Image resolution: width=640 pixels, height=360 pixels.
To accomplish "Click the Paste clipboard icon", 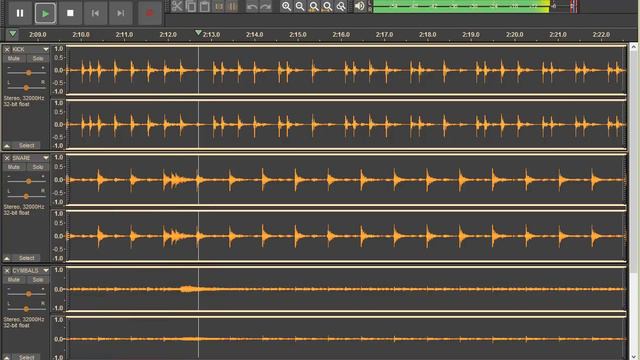I will pos(204,6).
